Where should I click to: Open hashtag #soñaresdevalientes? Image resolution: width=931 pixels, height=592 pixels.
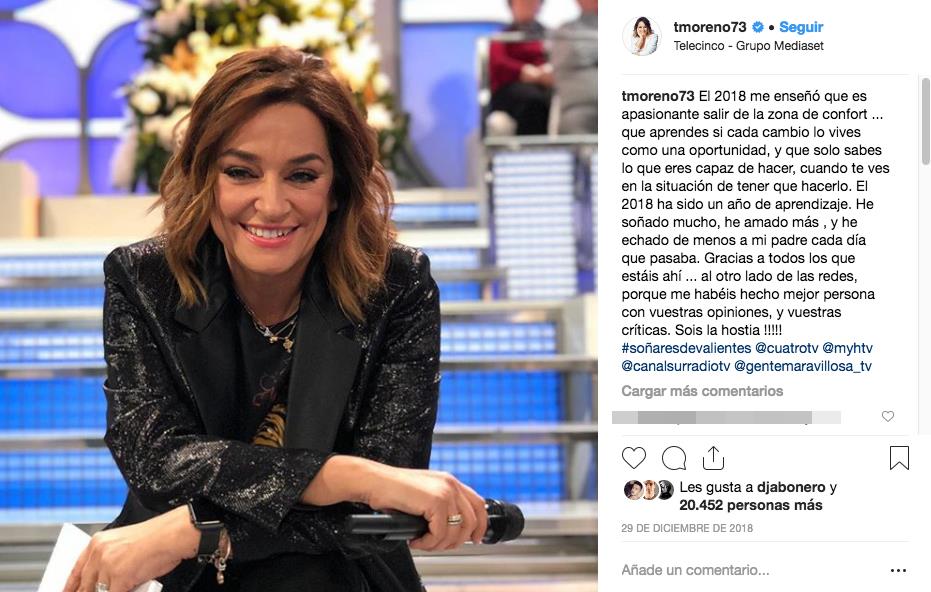pyautogui.click(x=686, y=348)
